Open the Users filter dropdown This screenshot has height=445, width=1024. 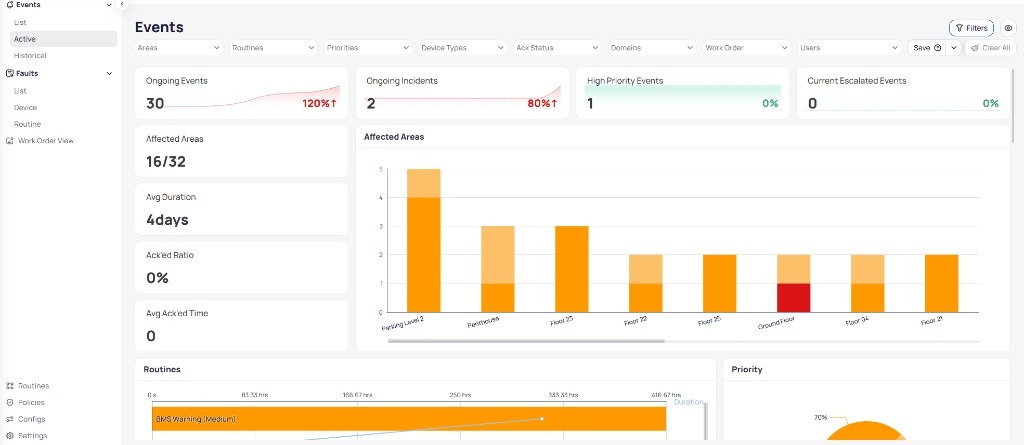tap(850, 48)
